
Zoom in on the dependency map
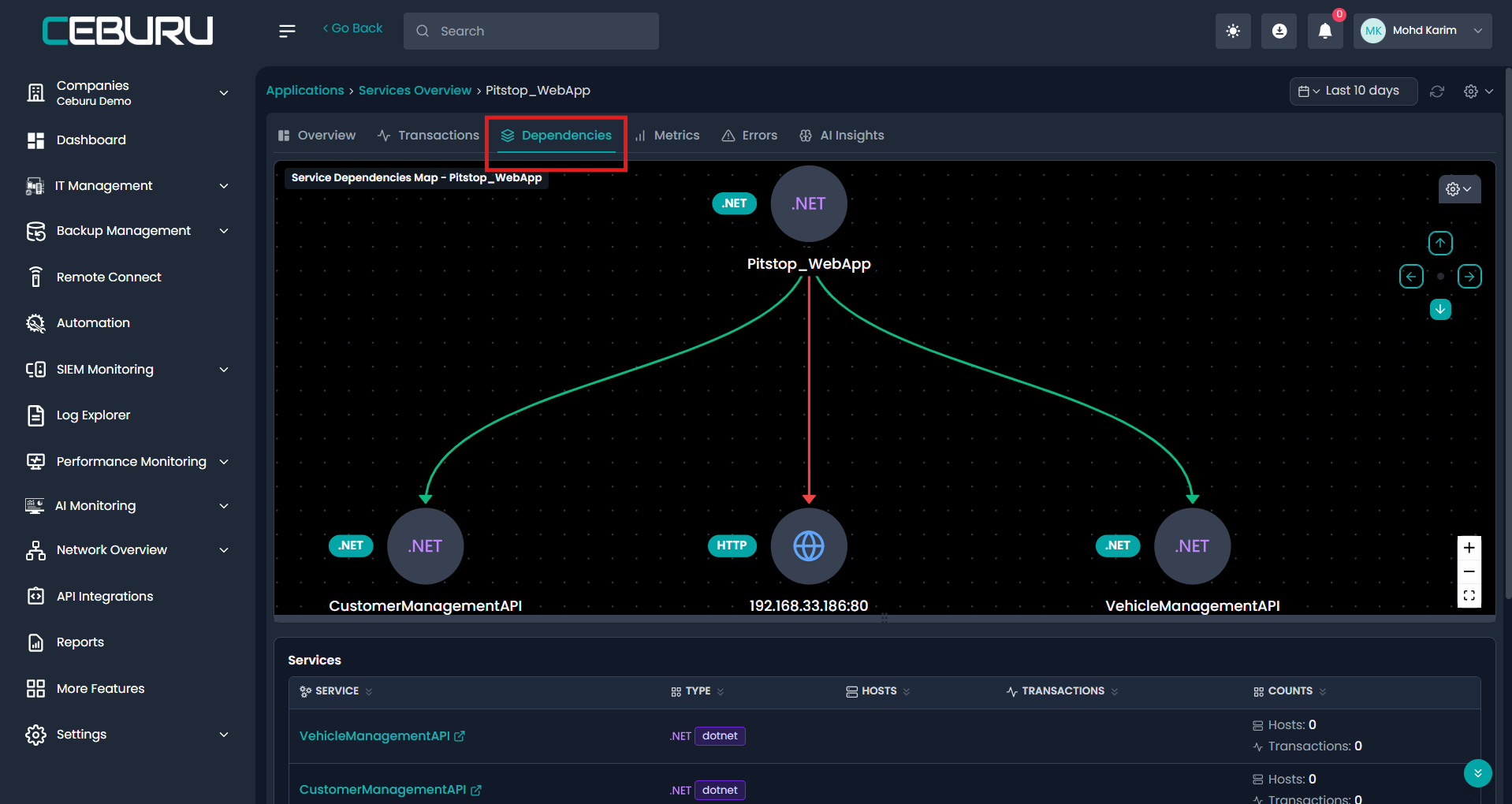[1469, 548]
